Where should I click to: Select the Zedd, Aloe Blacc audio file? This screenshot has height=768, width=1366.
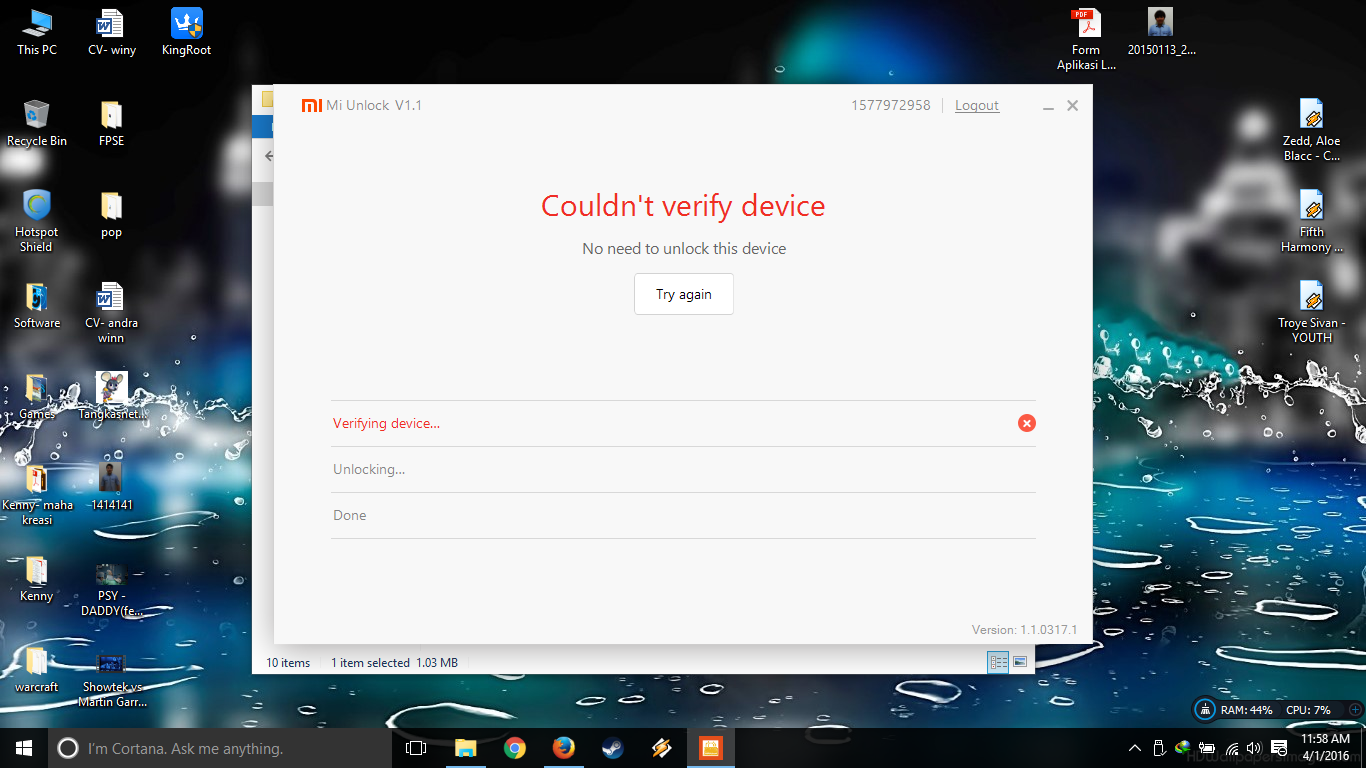pyautogui.click(x=1312, y=130)
